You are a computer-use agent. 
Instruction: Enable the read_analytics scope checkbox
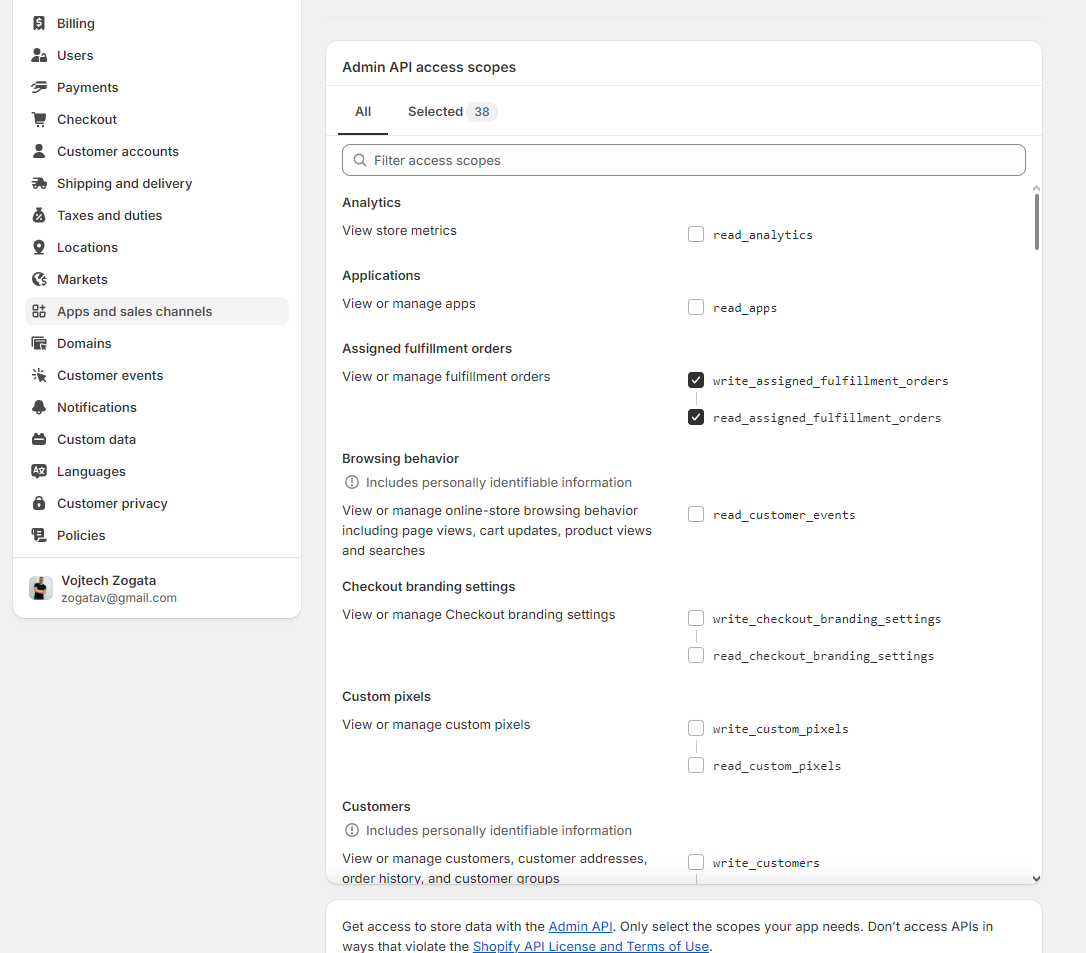696,234
